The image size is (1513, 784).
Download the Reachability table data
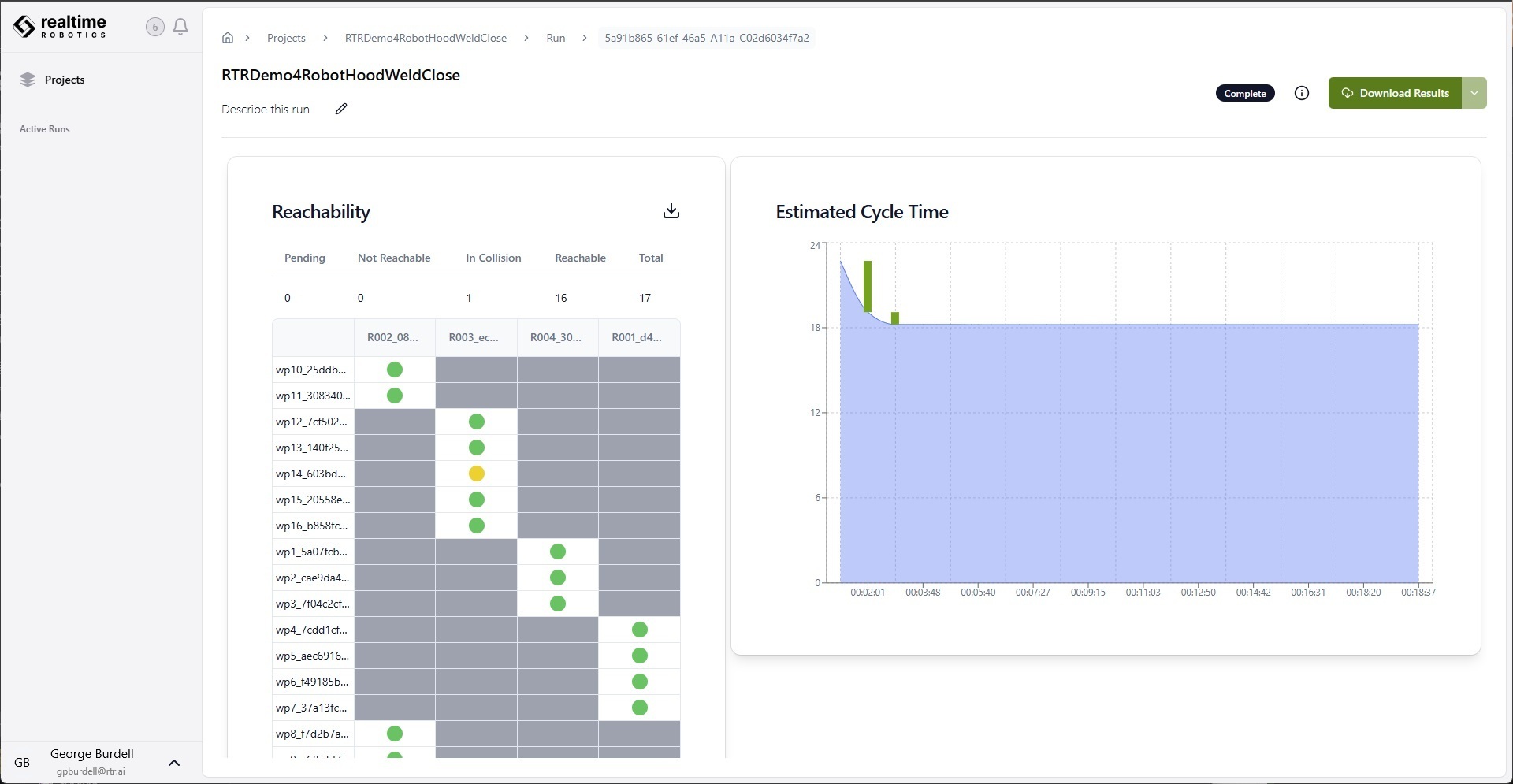(671, 210)
